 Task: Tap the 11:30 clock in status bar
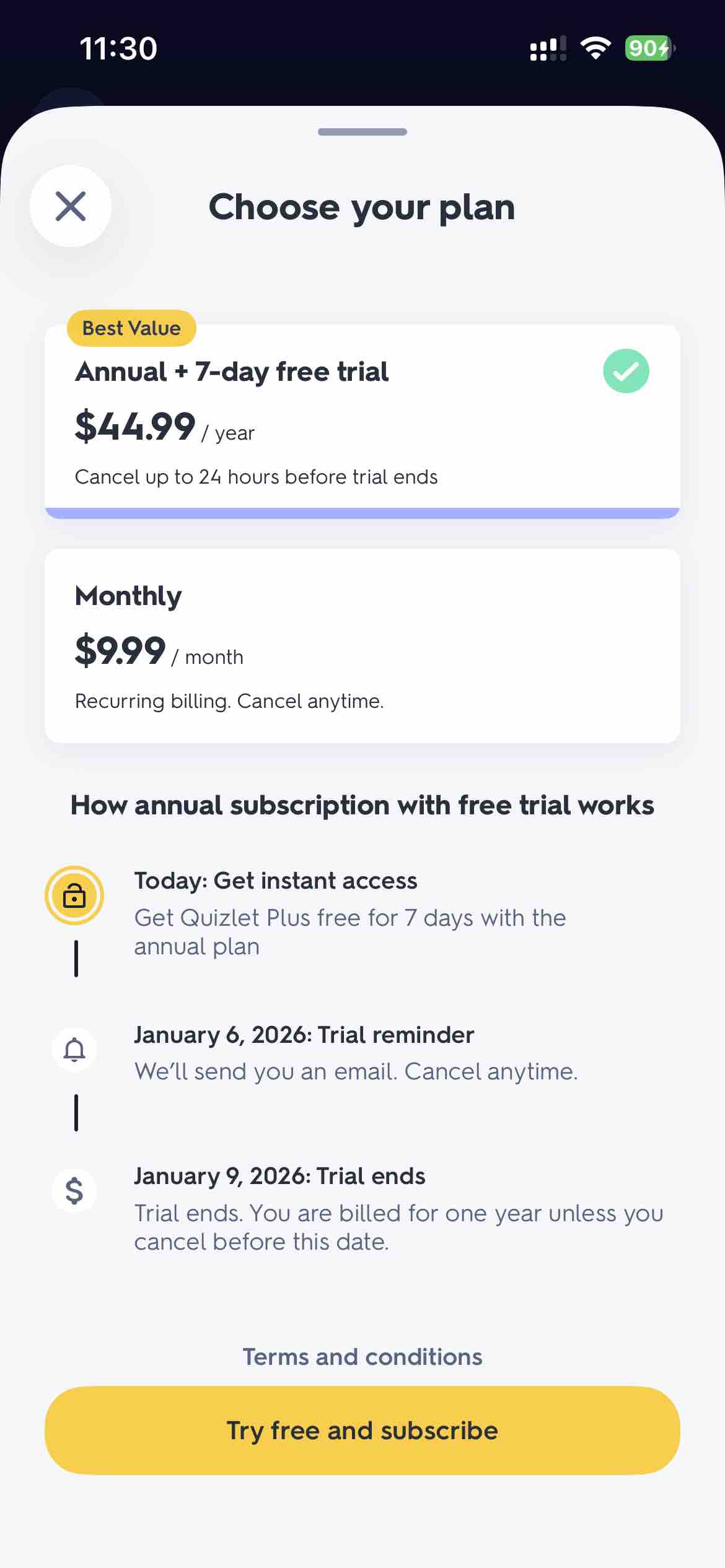point(118,48)
